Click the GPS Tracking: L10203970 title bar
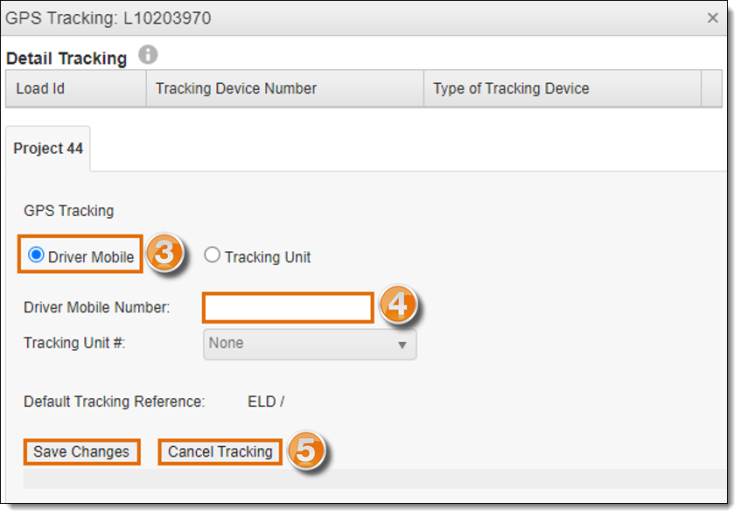 point(364,18)
